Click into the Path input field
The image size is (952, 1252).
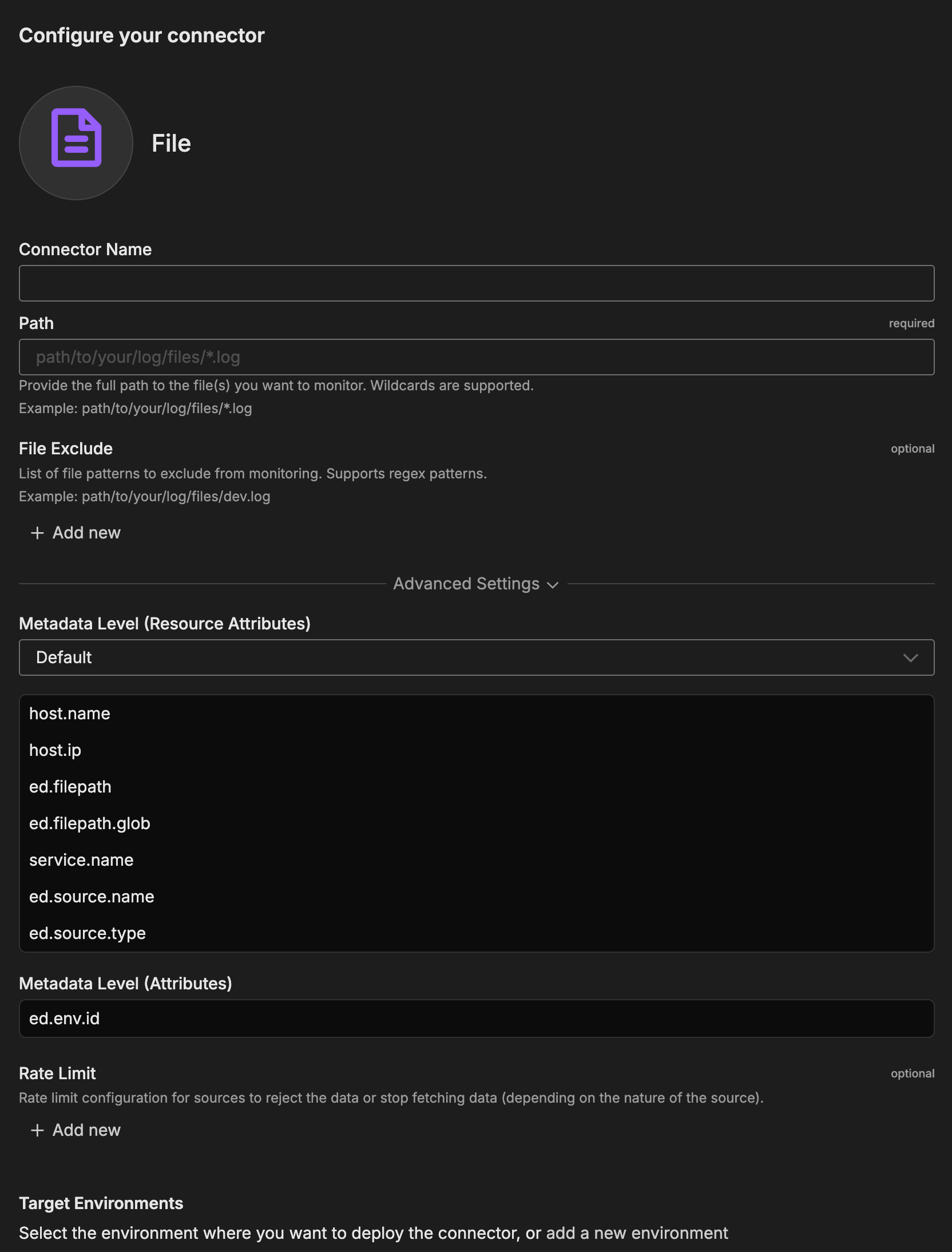[476, 357]
